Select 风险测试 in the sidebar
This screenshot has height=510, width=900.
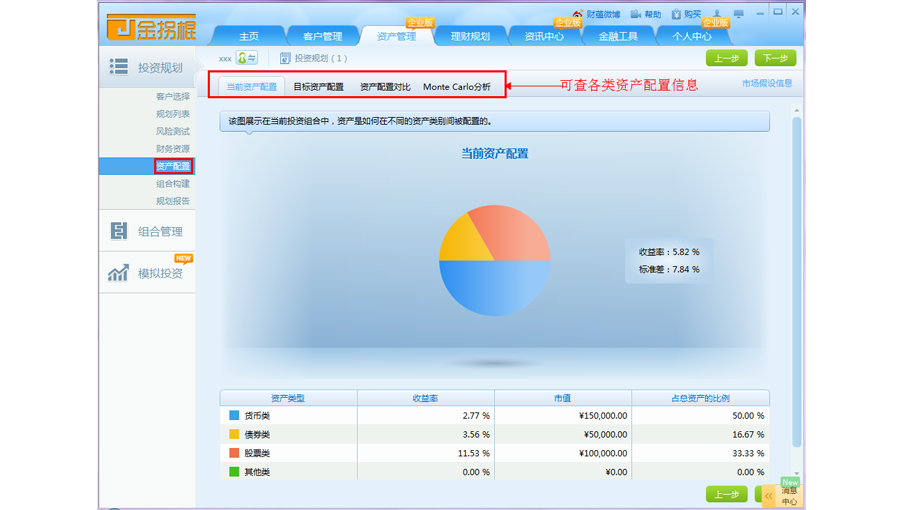point(172,132)
